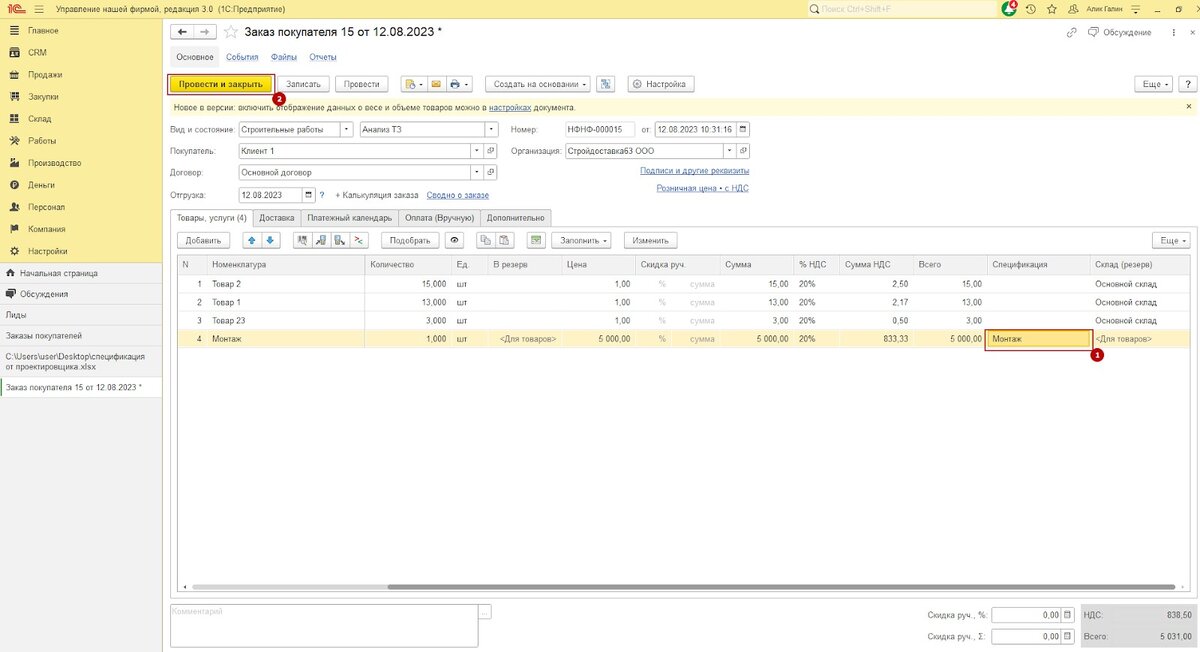
Task: Send document by email envelope icon
Action: [x=436, y=85]
